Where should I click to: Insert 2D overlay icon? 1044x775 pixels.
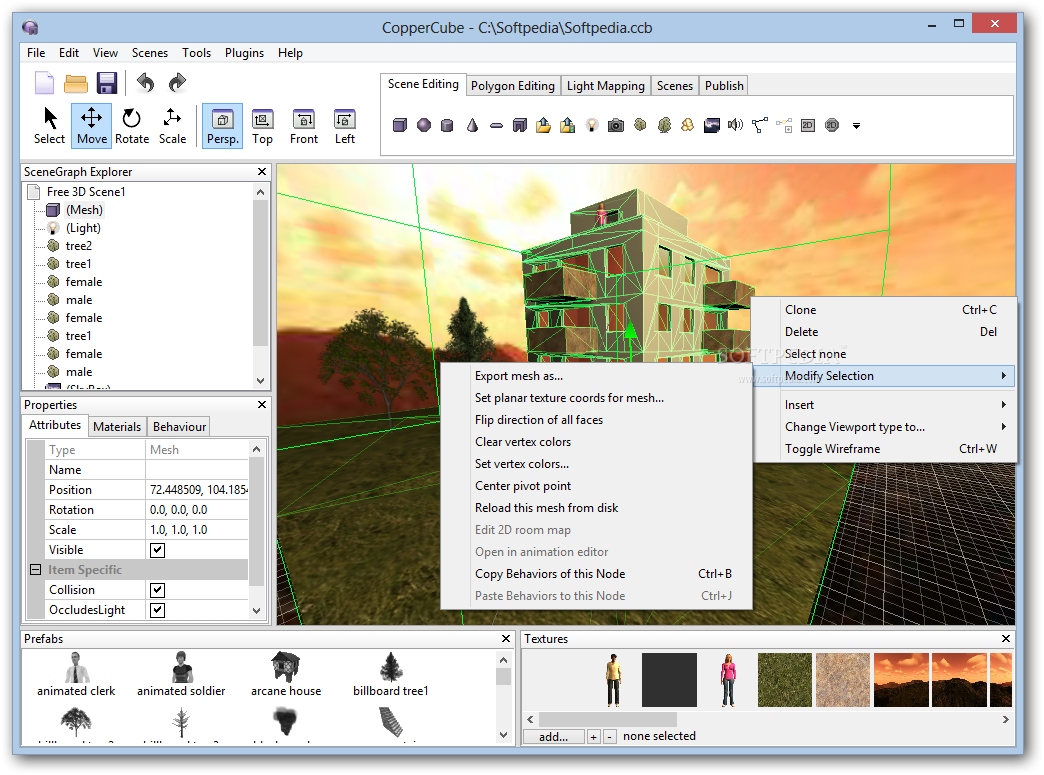point(808,125)
